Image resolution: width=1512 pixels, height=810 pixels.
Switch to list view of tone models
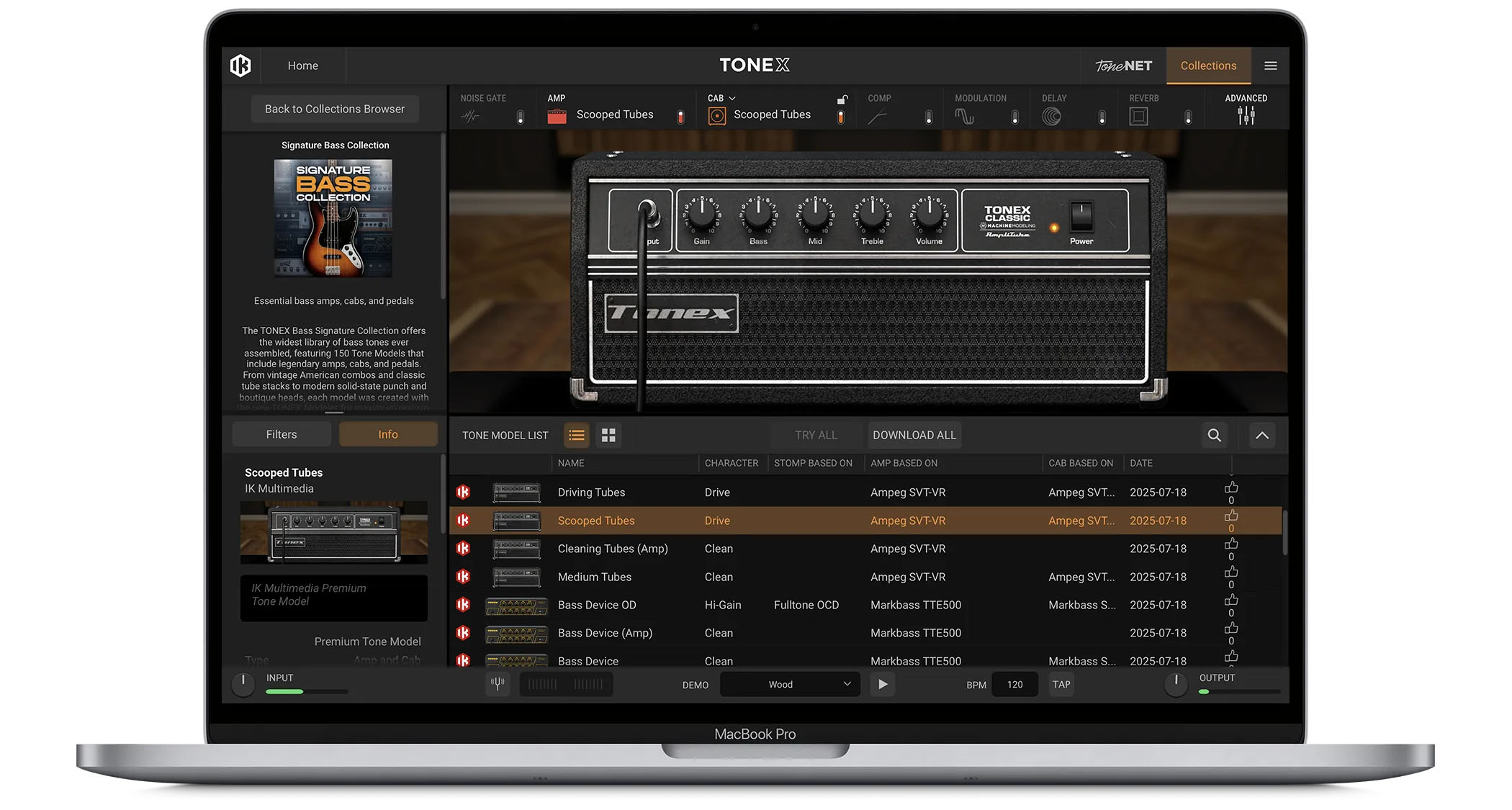tap(576, 435)
